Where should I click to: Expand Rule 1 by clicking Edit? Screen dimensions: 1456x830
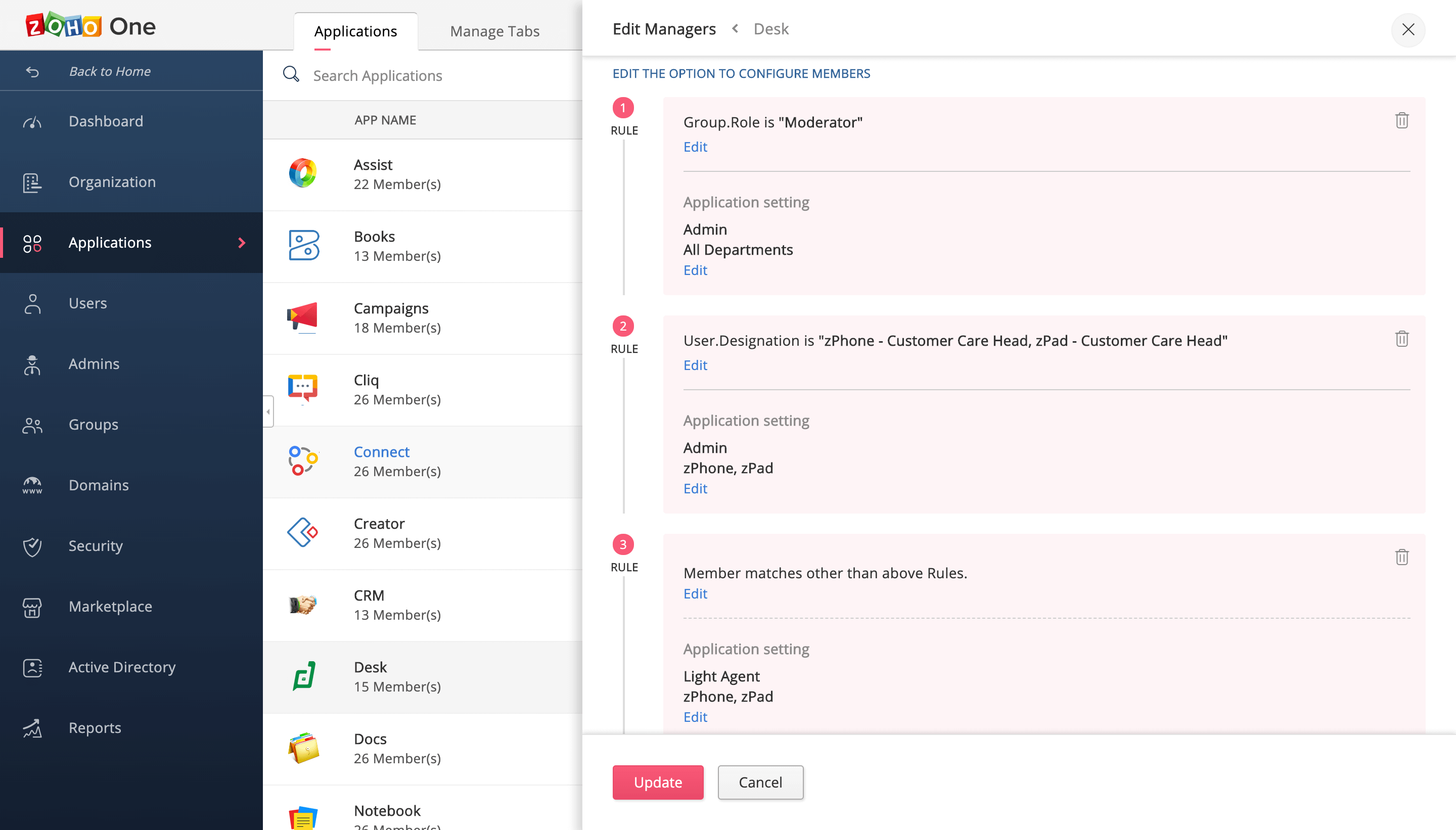(x=695, y=146)
